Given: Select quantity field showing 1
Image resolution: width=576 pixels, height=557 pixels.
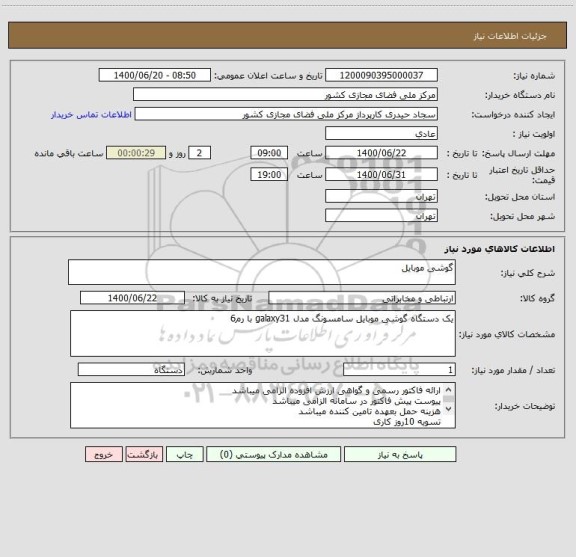Looking at the screenshot, I should point(399,370).
